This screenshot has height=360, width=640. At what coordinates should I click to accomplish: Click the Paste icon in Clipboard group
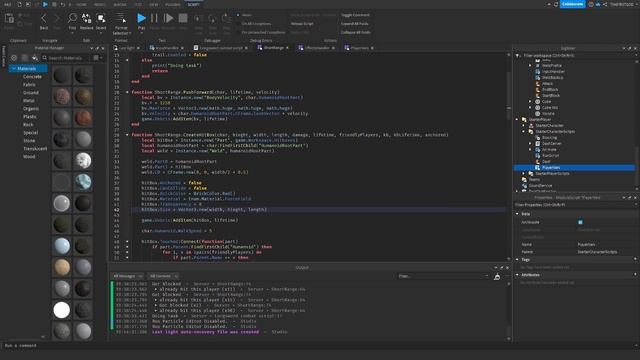click(9, 19)
